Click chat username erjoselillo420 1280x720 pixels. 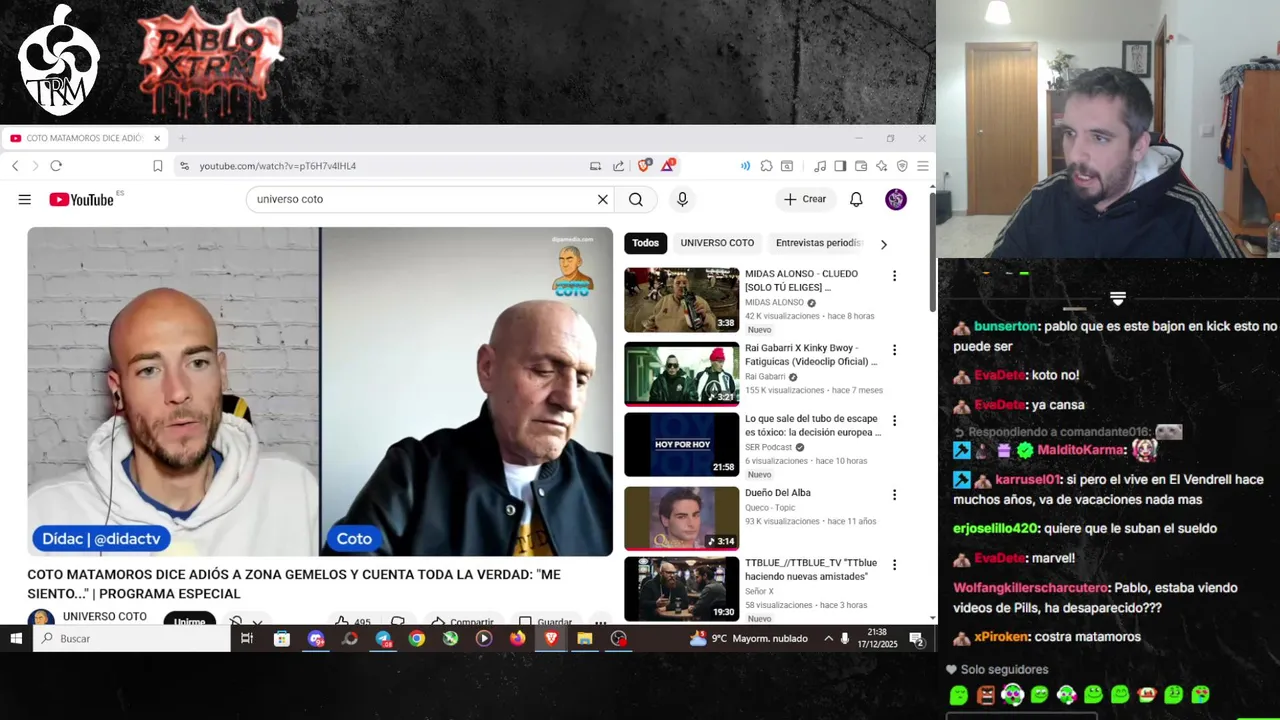(x=996, y=528)
